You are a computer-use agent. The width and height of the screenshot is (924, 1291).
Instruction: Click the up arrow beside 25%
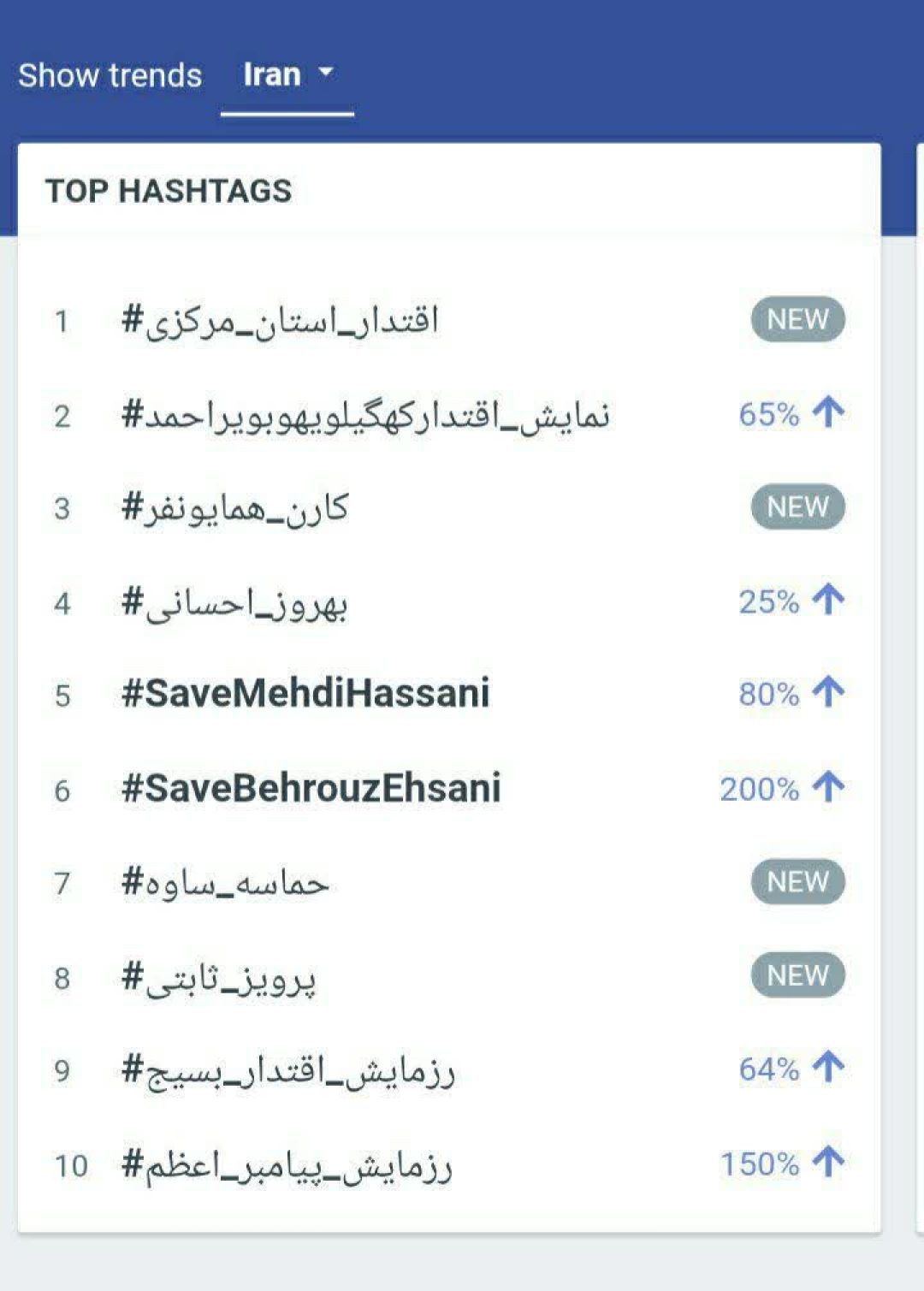point(828,600)
